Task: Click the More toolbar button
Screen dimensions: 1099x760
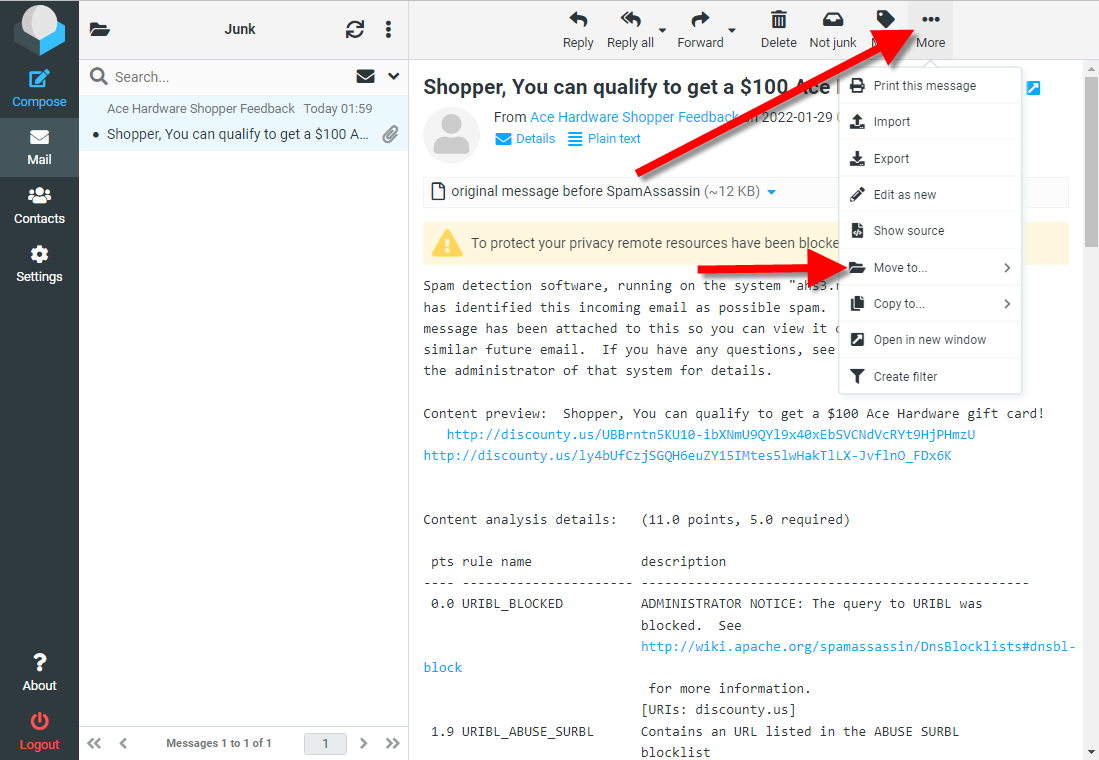Action: 931,30
